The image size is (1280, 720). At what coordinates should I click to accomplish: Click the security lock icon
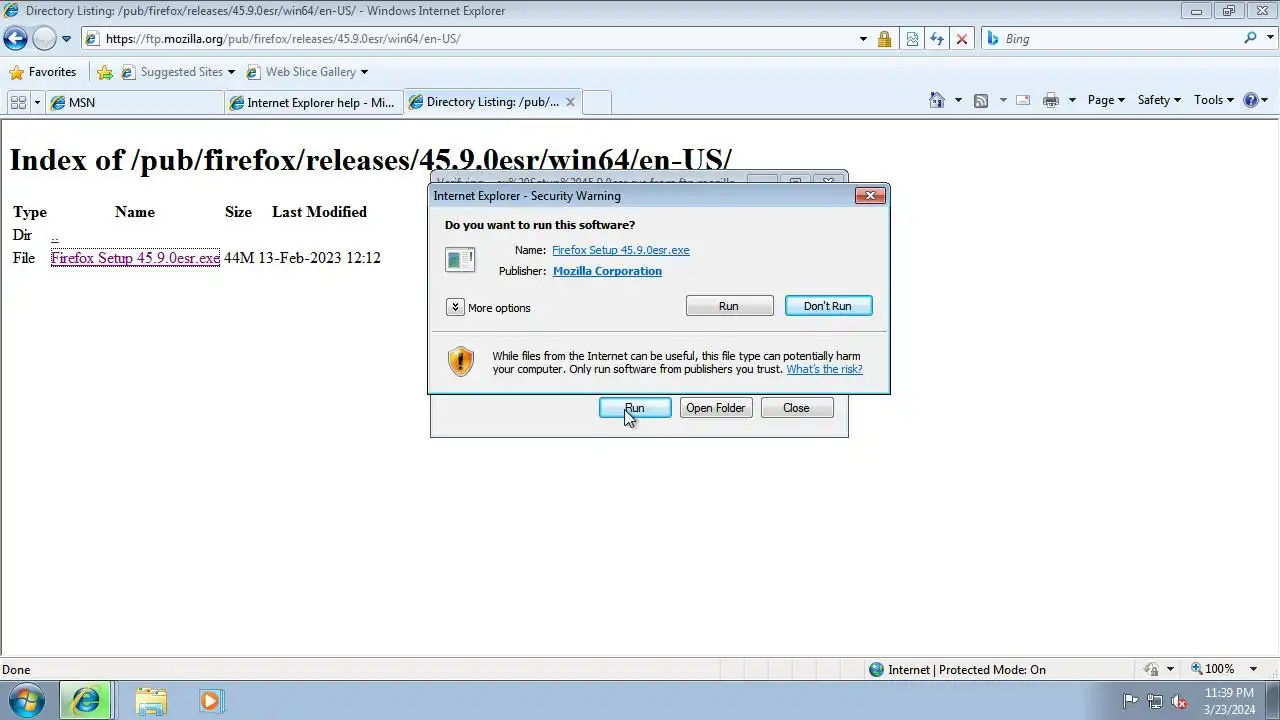[884, 39]
